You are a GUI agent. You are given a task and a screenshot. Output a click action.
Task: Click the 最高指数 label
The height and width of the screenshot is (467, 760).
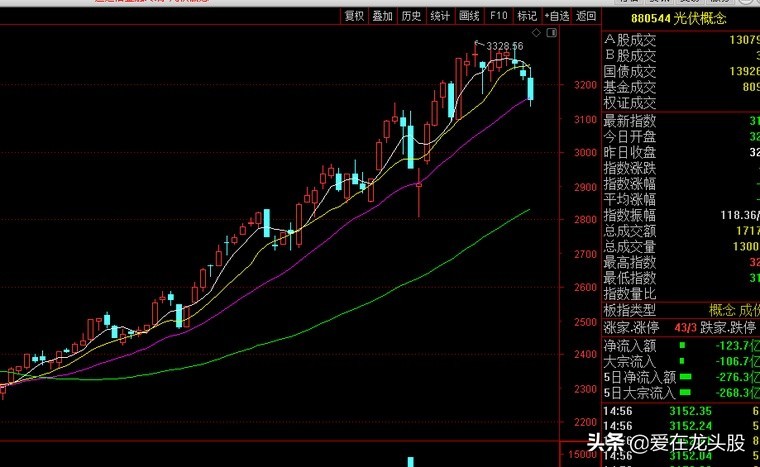pos(629,262)
